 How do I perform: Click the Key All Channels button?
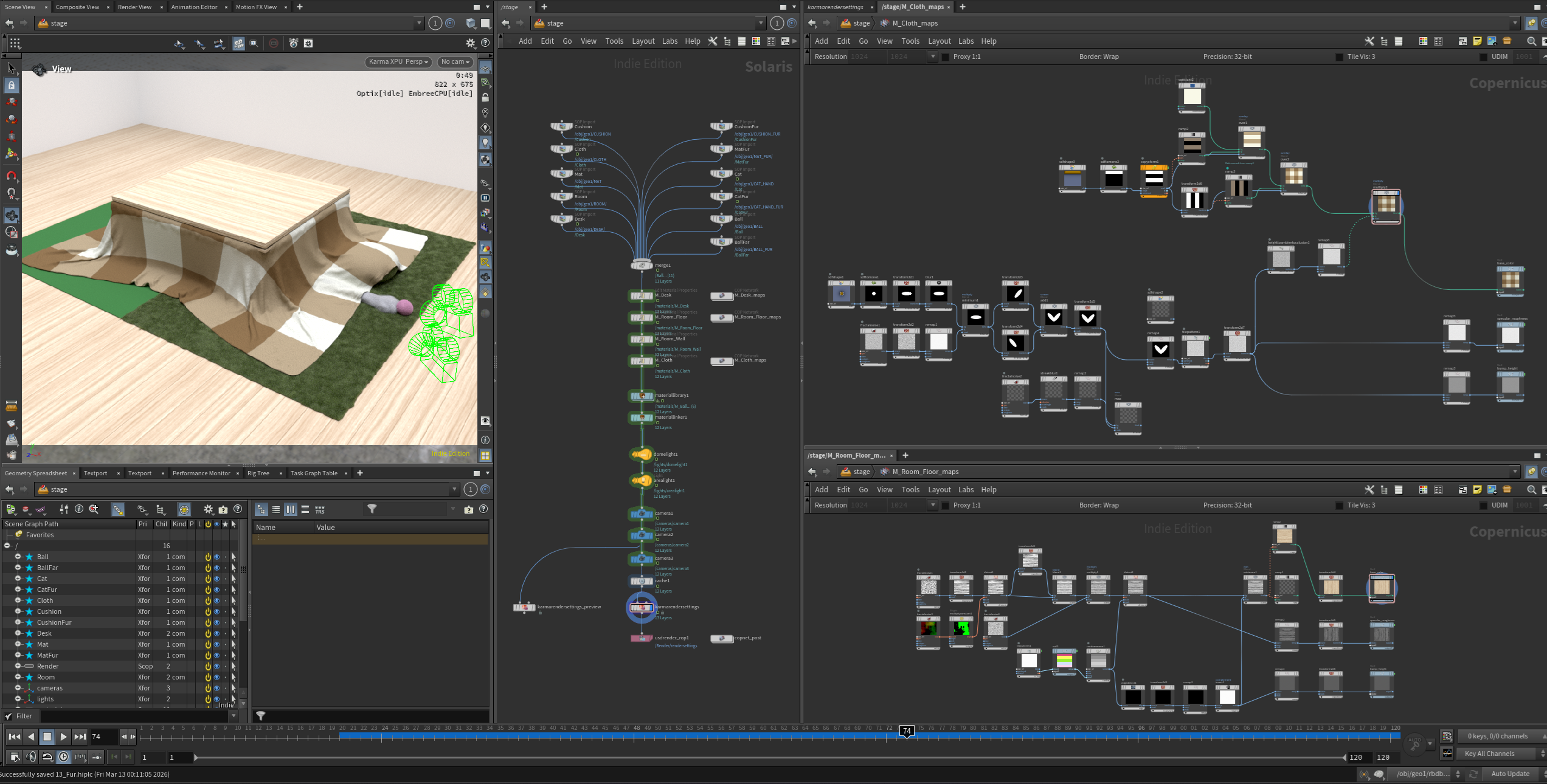(1489, 754)
